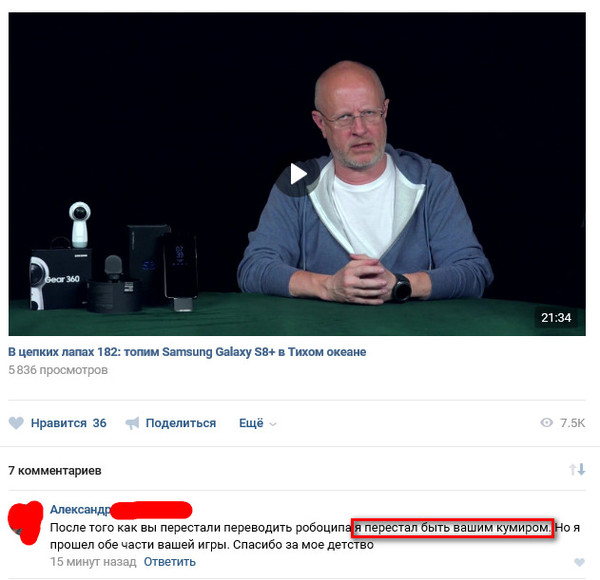
Task: Open video title 'В цепких лапах 182'
Action: [x=187, y=352]
